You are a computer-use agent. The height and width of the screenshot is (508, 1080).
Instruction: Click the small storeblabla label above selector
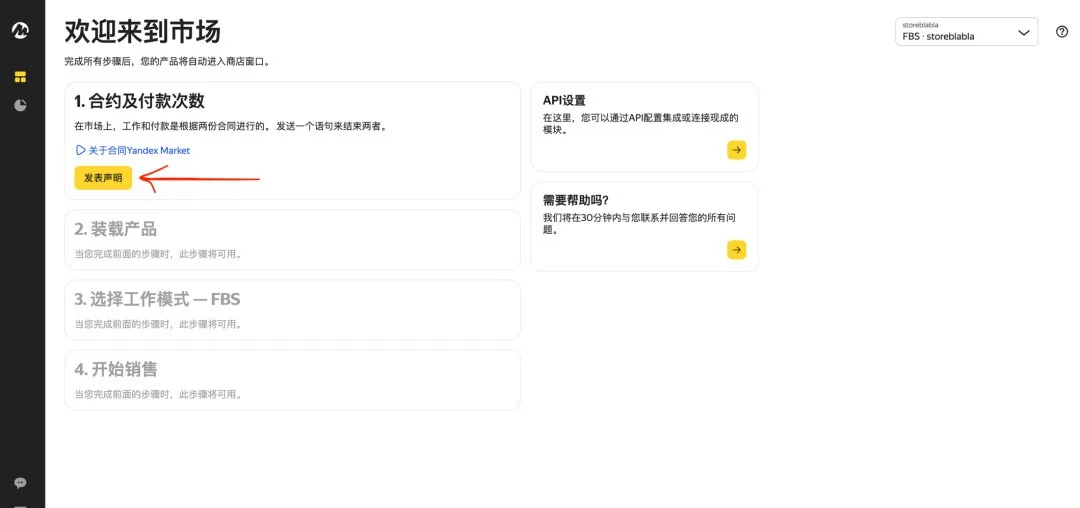(x=921, y=25)
